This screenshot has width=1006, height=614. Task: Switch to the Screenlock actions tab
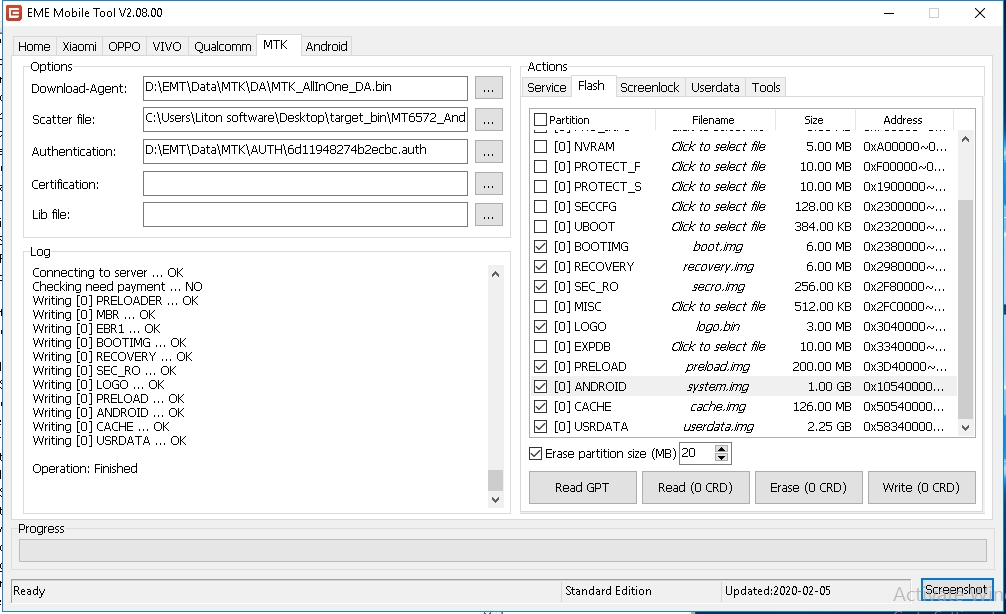(x=651, y=87)
